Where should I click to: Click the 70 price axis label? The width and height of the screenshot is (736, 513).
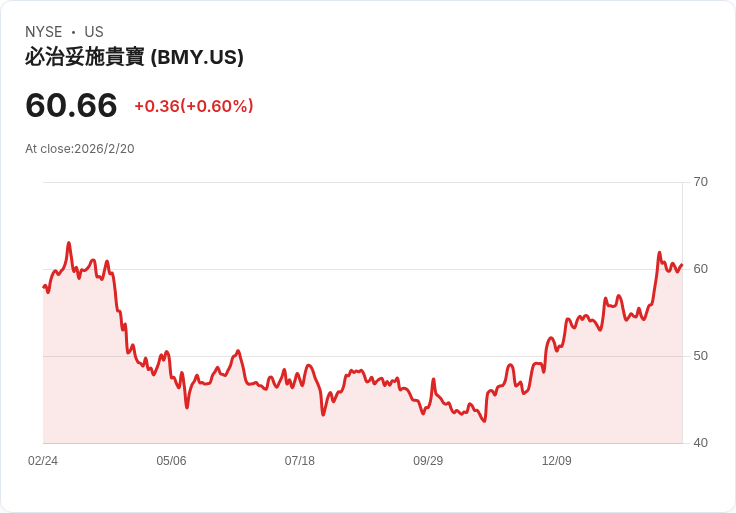coord(700,182)
